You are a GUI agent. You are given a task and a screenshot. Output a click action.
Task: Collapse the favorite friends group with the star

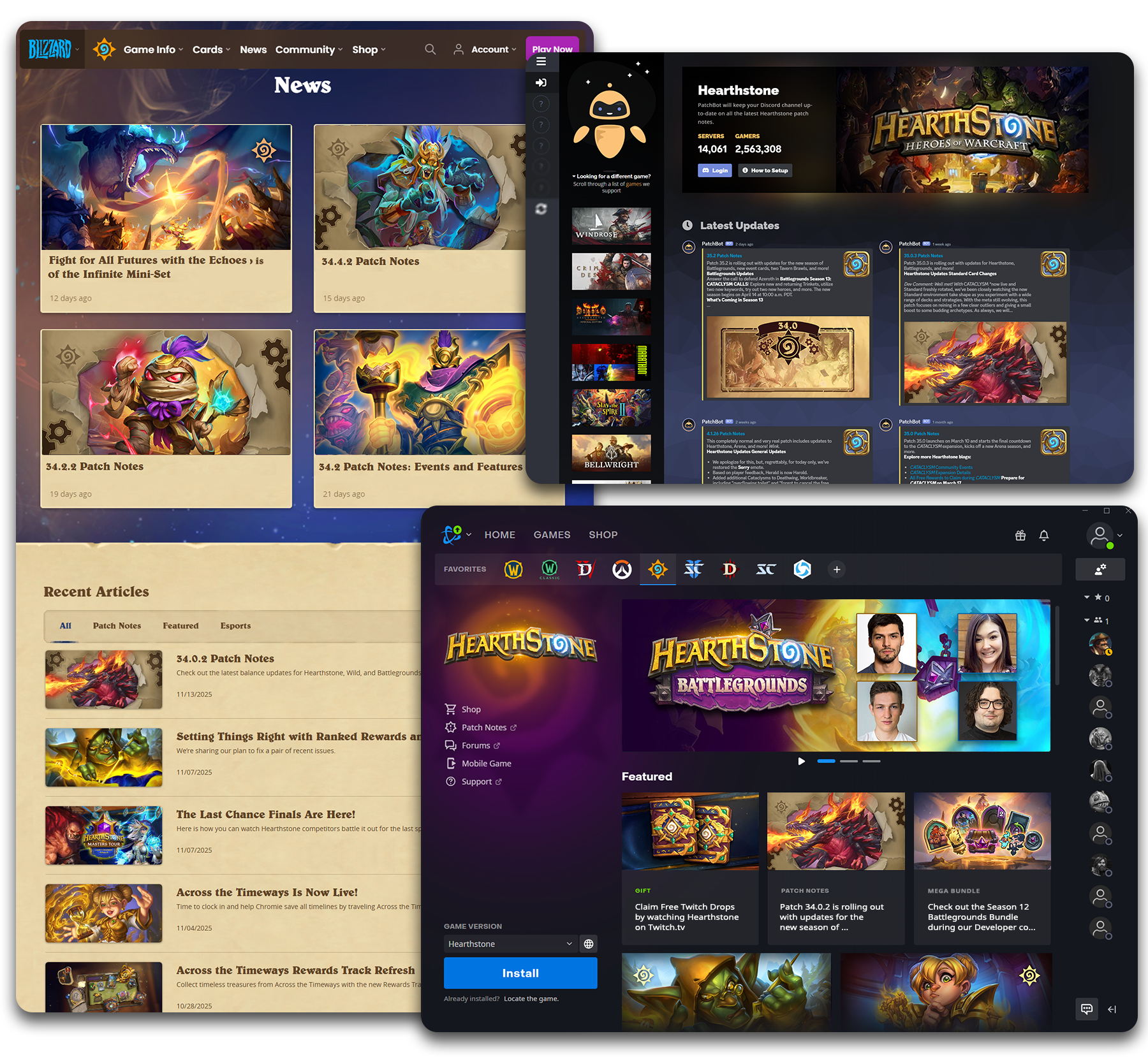pos(1087,597)
